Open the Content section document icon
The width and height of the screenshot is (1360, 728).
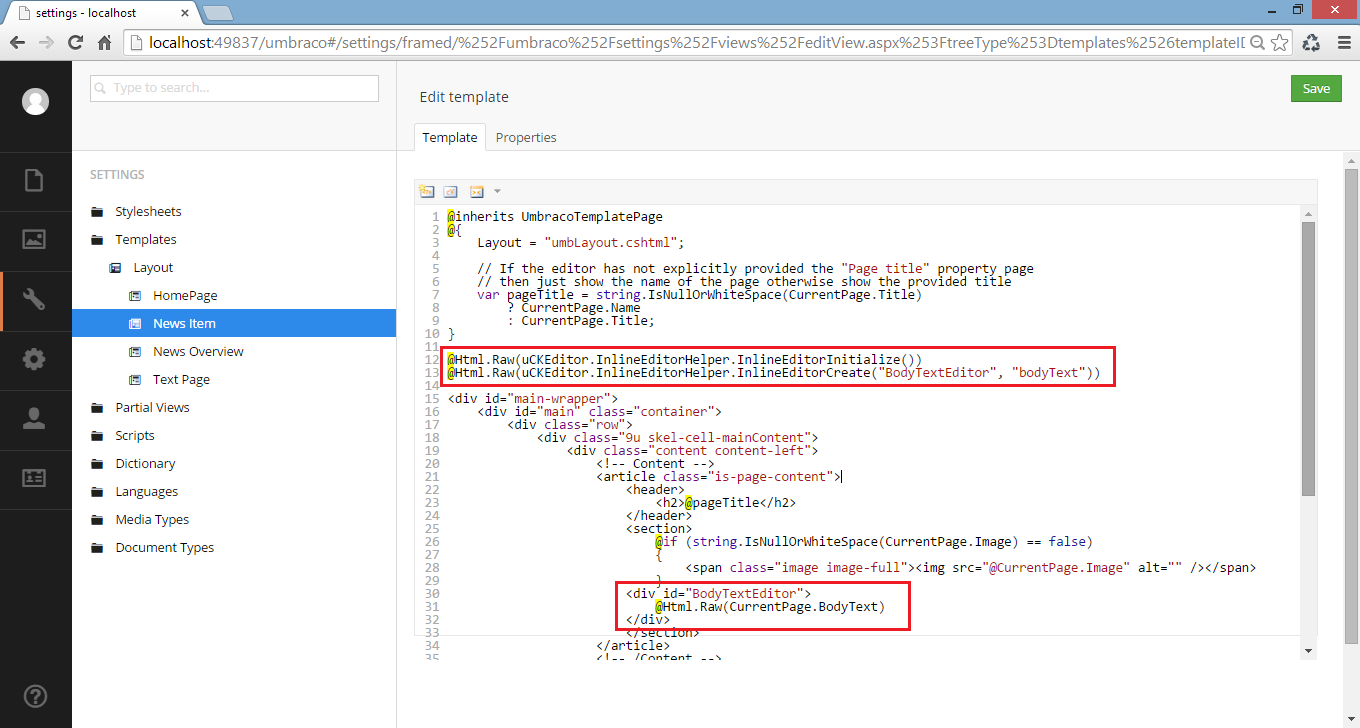click(35, 180)
